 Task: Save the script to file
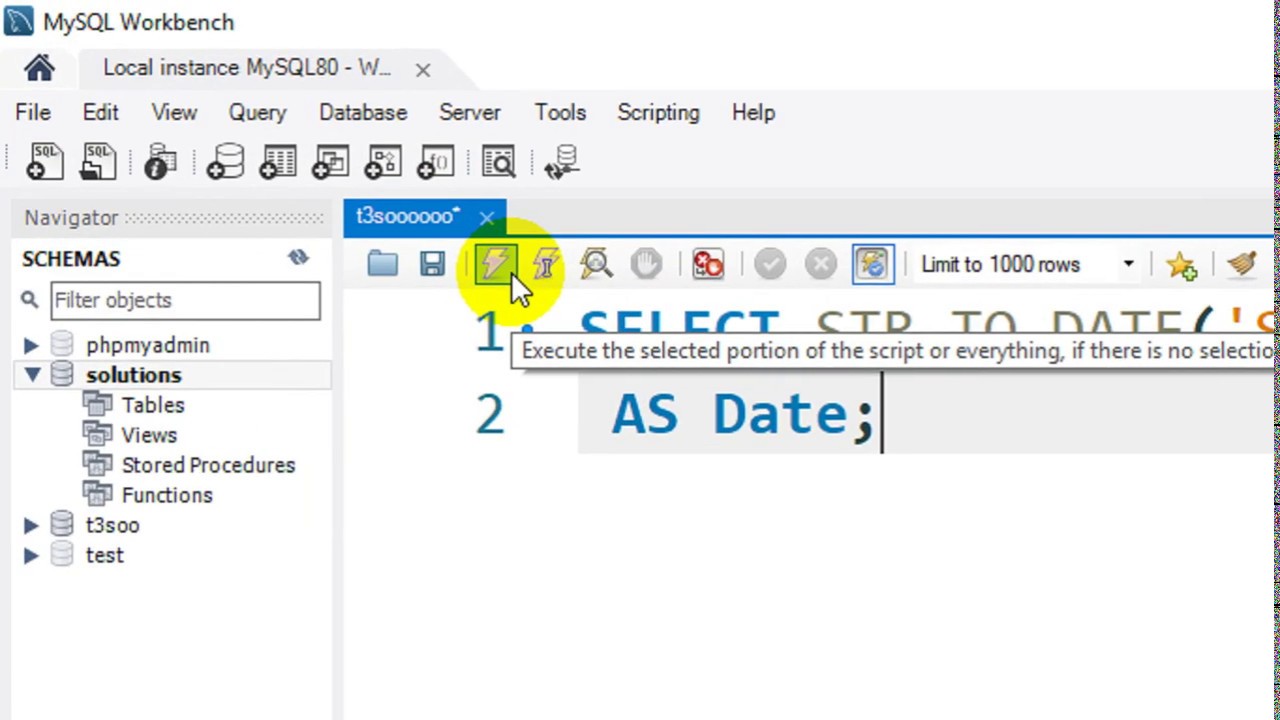(x=432, y=264)
